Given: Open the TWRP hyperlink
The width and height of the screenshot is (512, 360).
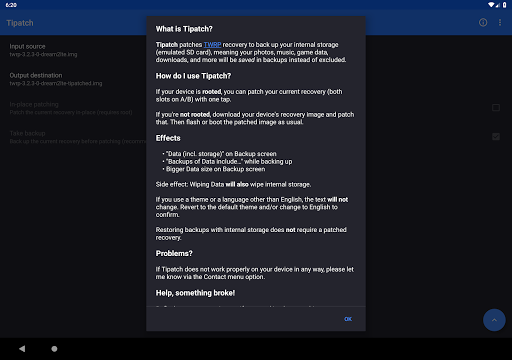Looking at the screenshot, I should click(212, 45).
